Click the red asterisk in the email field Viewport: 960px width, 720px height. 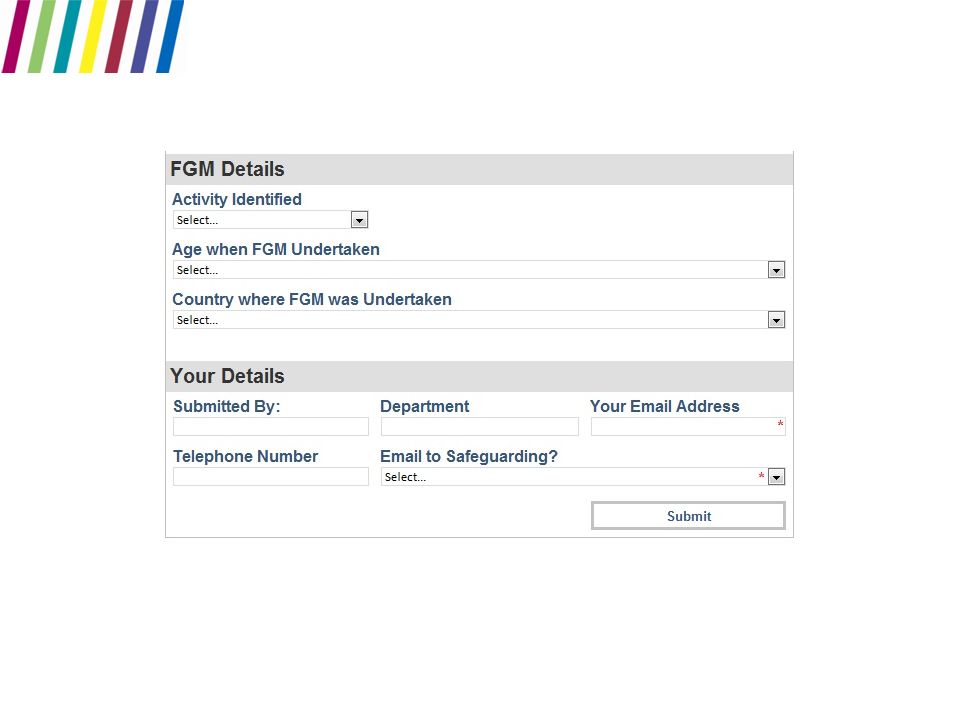click(780, 424)
